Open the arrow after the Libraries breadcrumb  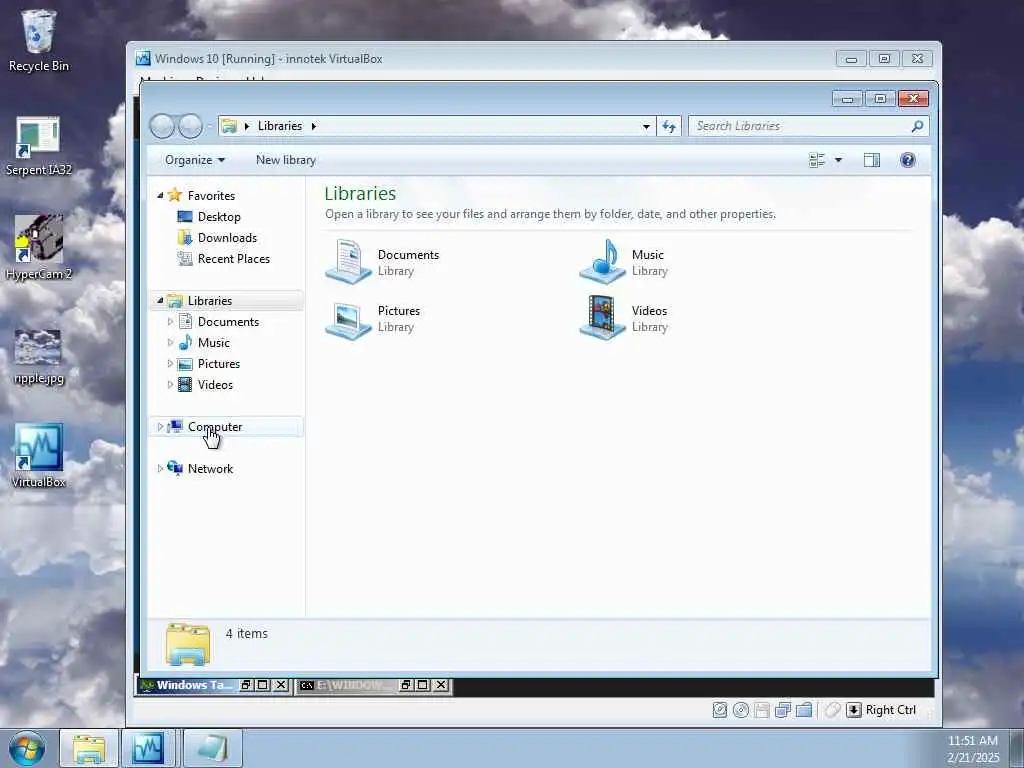(313, 126)
